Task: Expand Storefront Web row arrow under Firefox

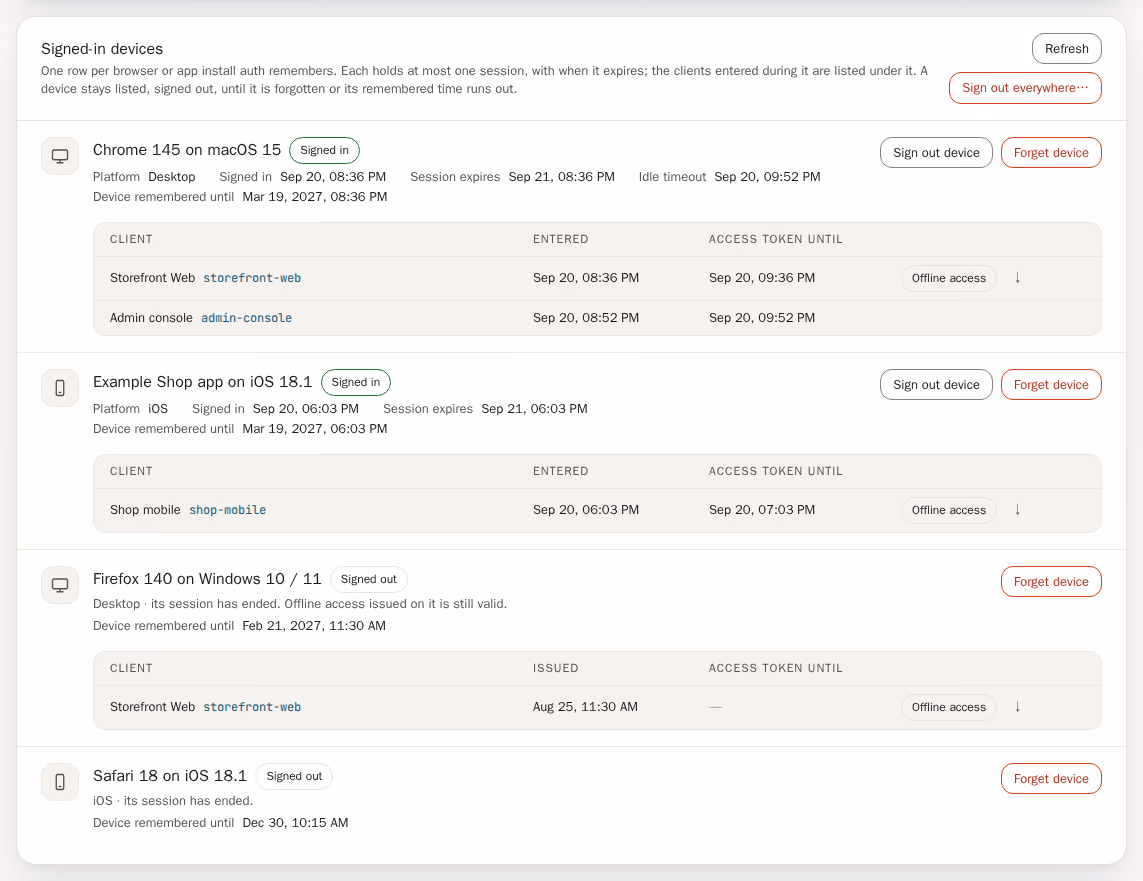Action: point(1018,707)
